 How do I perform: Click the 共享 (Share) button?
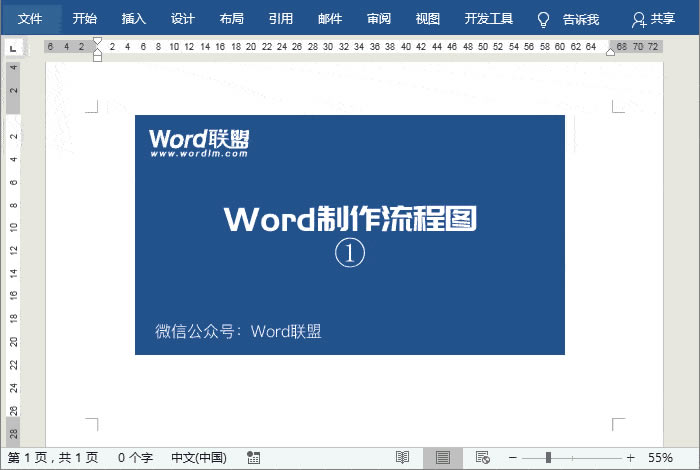[x=653, y=19]
